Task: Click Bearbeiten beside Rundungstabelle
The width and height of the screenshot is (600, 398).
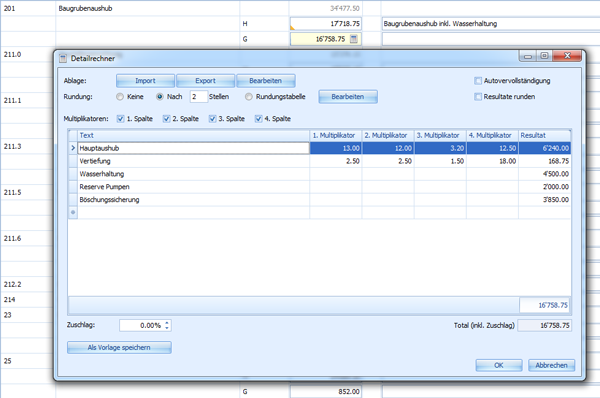Action: pos(348,97)
